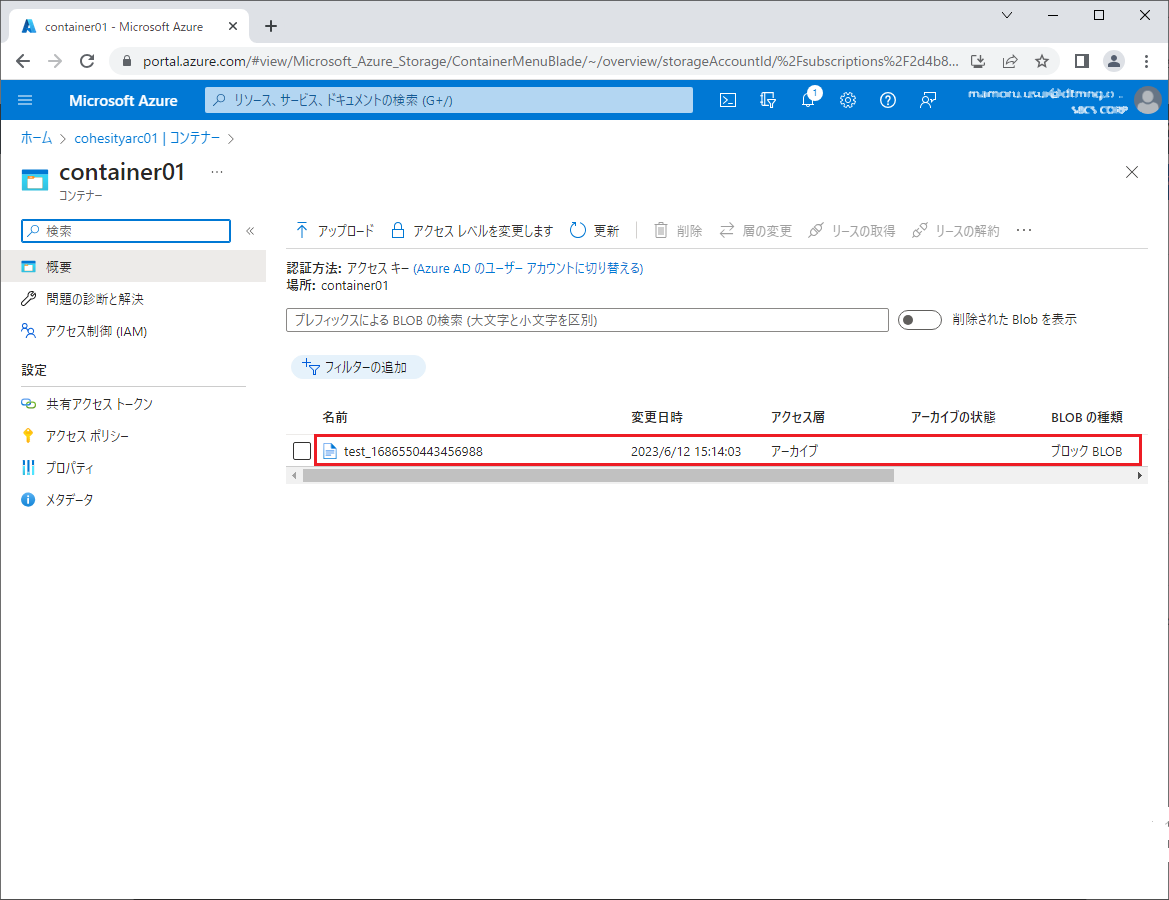Click the browser back arrow
Screen dimensions: 1169x900
click(x=23, y=61)
